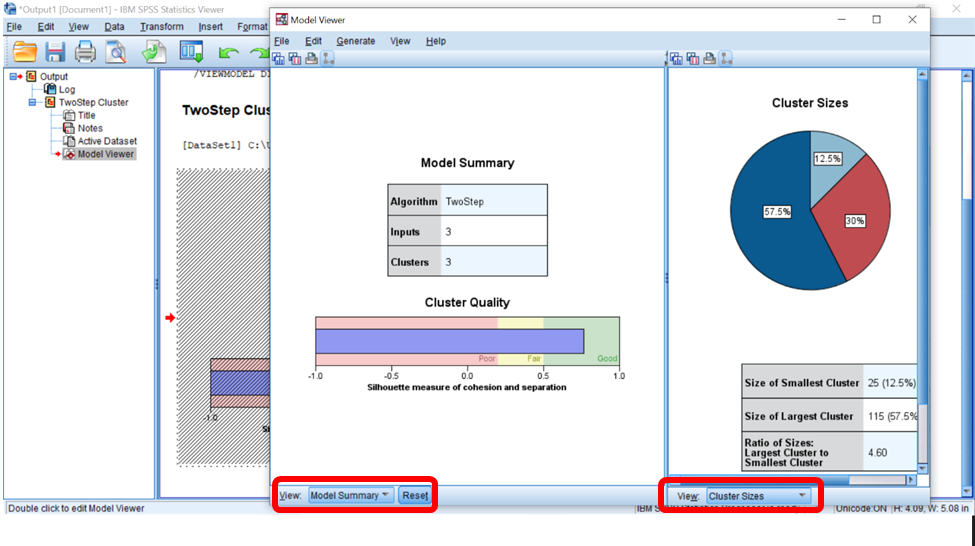Click the Save floppy disk icon
This screenshot has width=975, height=546.
pyautogui.click(x=55, y=52)
